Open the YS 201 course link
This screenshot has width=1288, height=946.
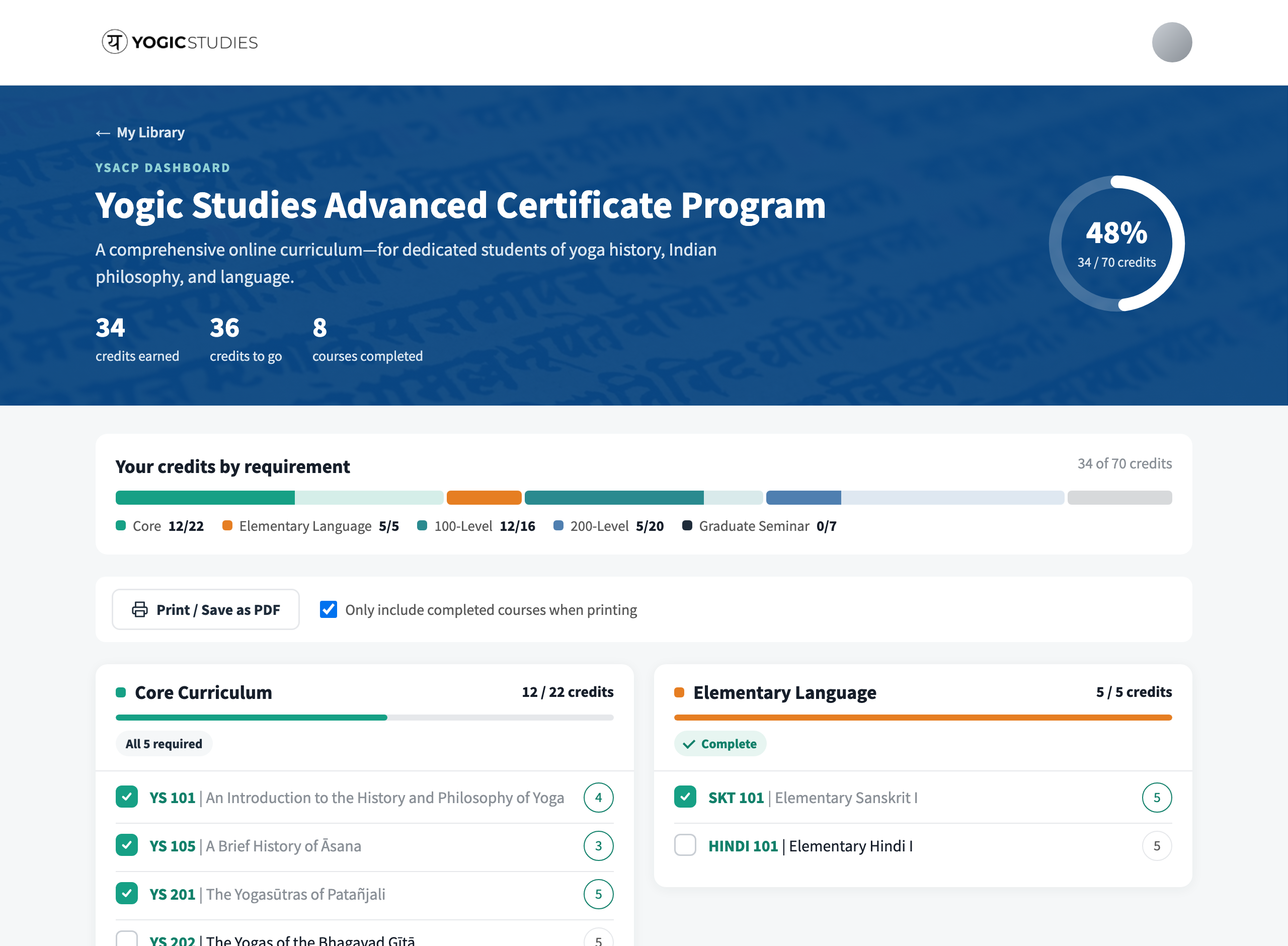(267, 894)
